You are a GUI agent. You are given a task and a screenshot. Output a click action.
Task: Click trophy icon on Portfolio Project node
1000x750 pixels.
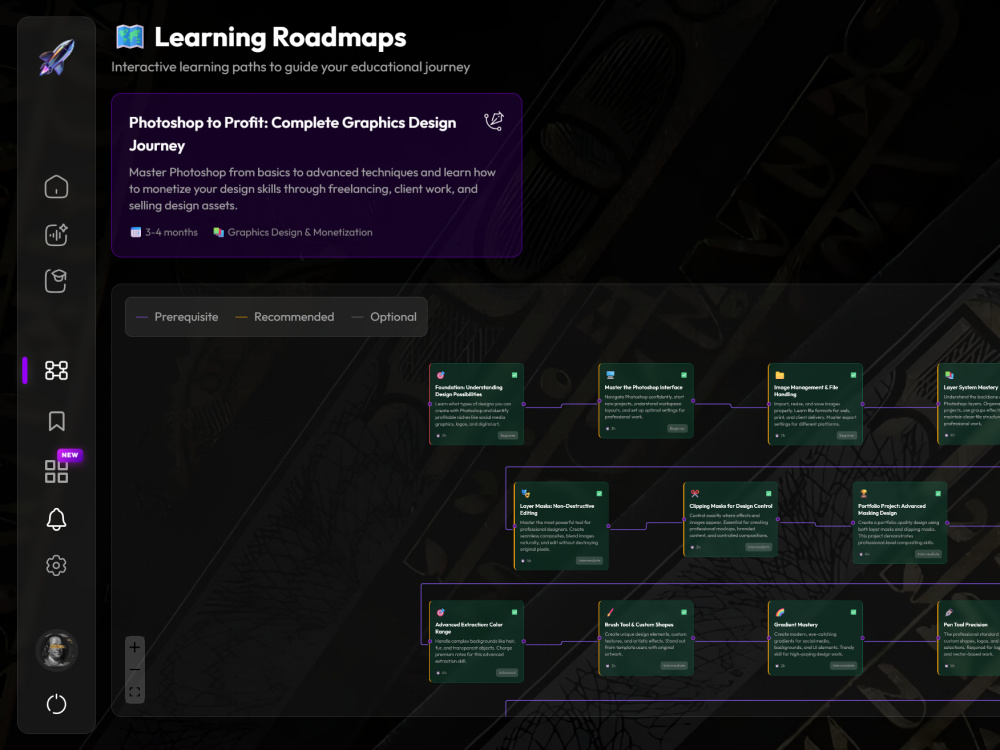864,494
